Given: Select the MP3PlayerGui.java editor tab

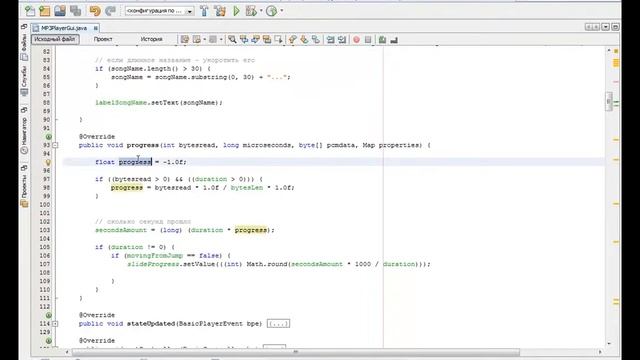Looking at the screenshot, I should click(x=64, y=28).
